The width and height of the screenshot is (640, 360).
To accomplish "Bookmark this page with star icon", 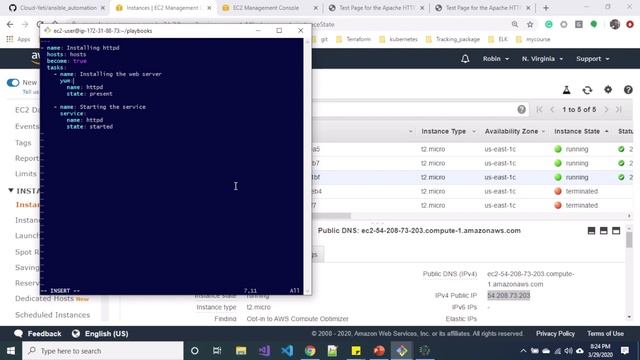I will [530, 24].
